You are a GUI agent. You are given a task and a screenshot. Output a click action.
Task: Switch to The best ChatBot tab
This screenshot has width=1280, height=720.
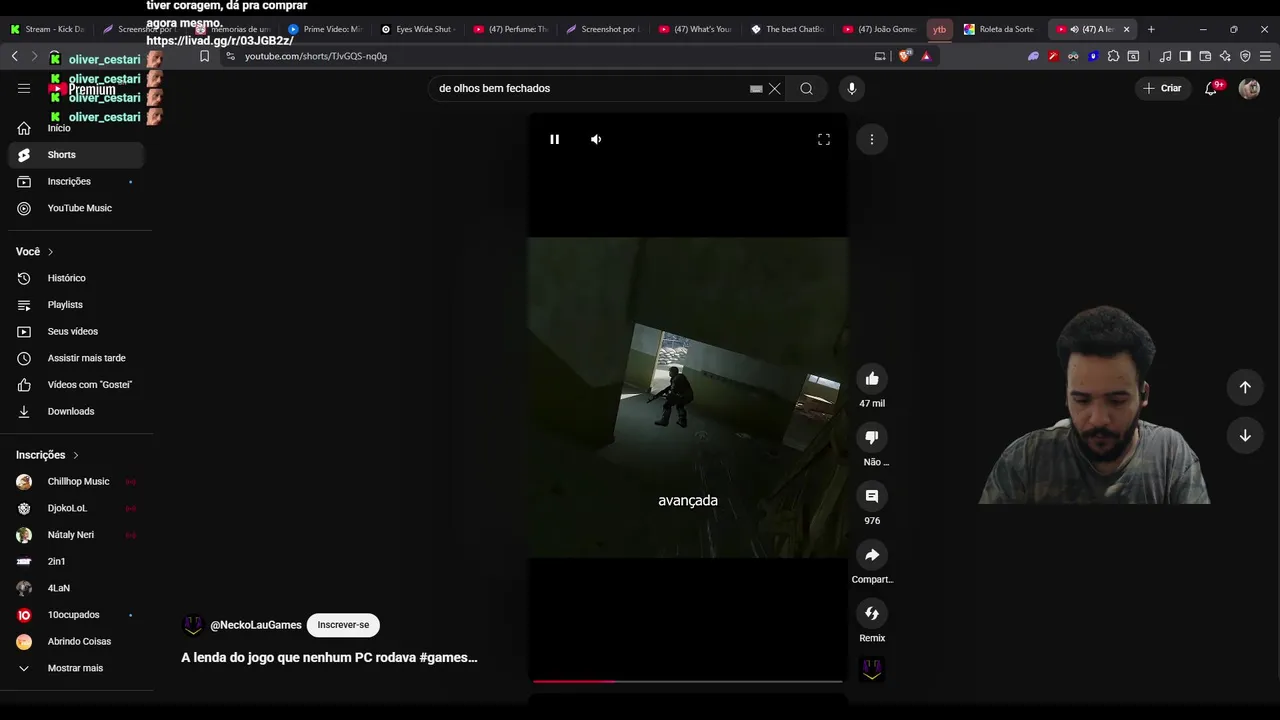point(788,29)
